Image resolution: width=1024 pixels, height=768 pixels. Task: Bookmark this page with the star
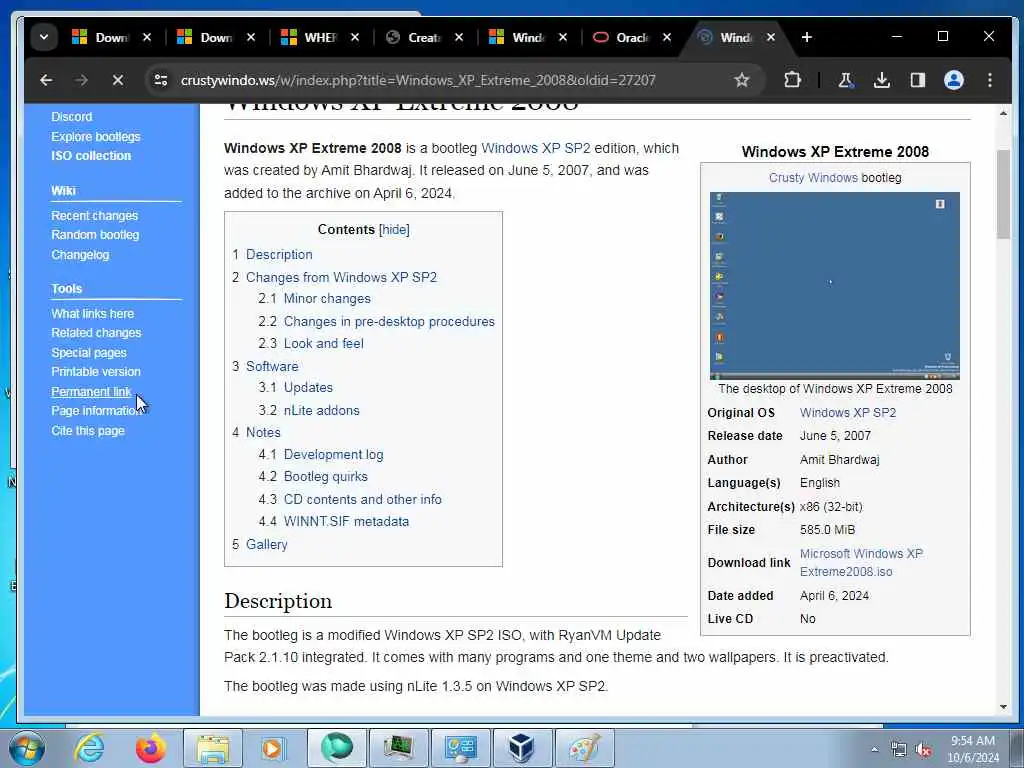741,80
